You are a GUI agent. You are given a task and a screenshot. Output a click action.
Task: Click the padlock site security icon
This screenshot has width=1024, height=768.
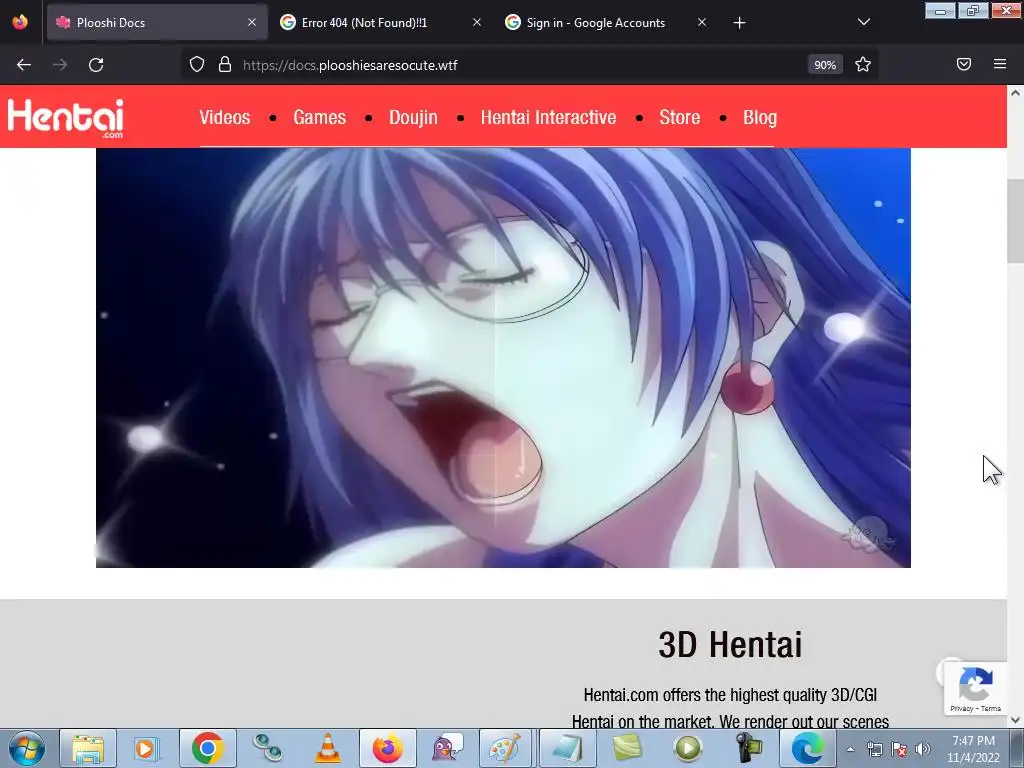click(225, 65)
